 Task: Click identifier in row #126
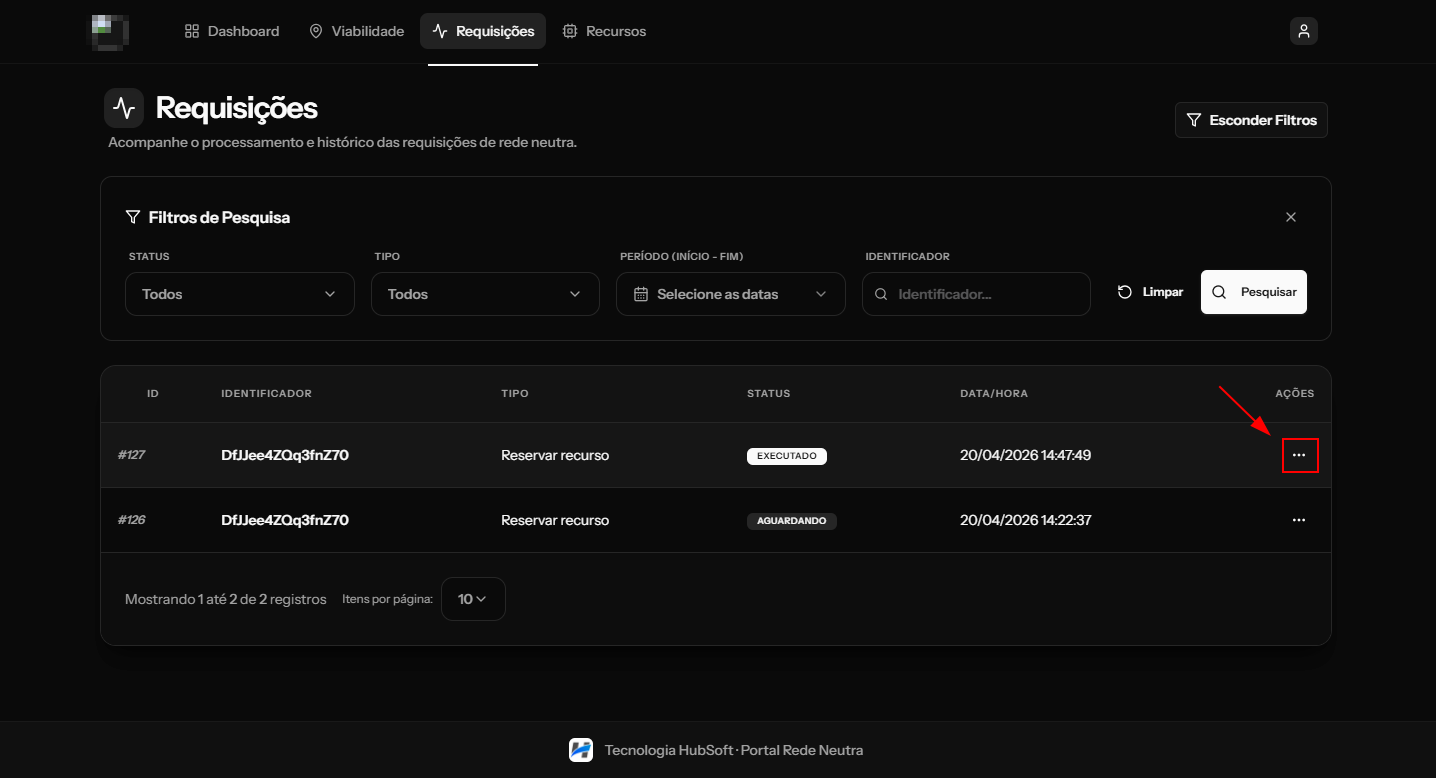(285, 520)
